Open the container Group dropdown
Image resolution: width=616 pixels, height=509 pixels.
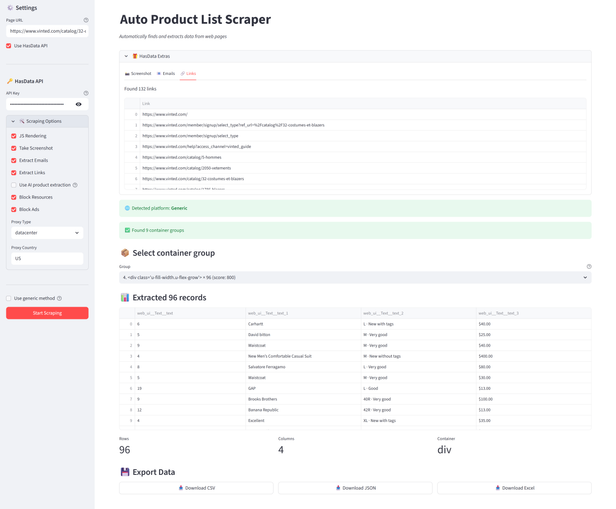coord(355,277)
